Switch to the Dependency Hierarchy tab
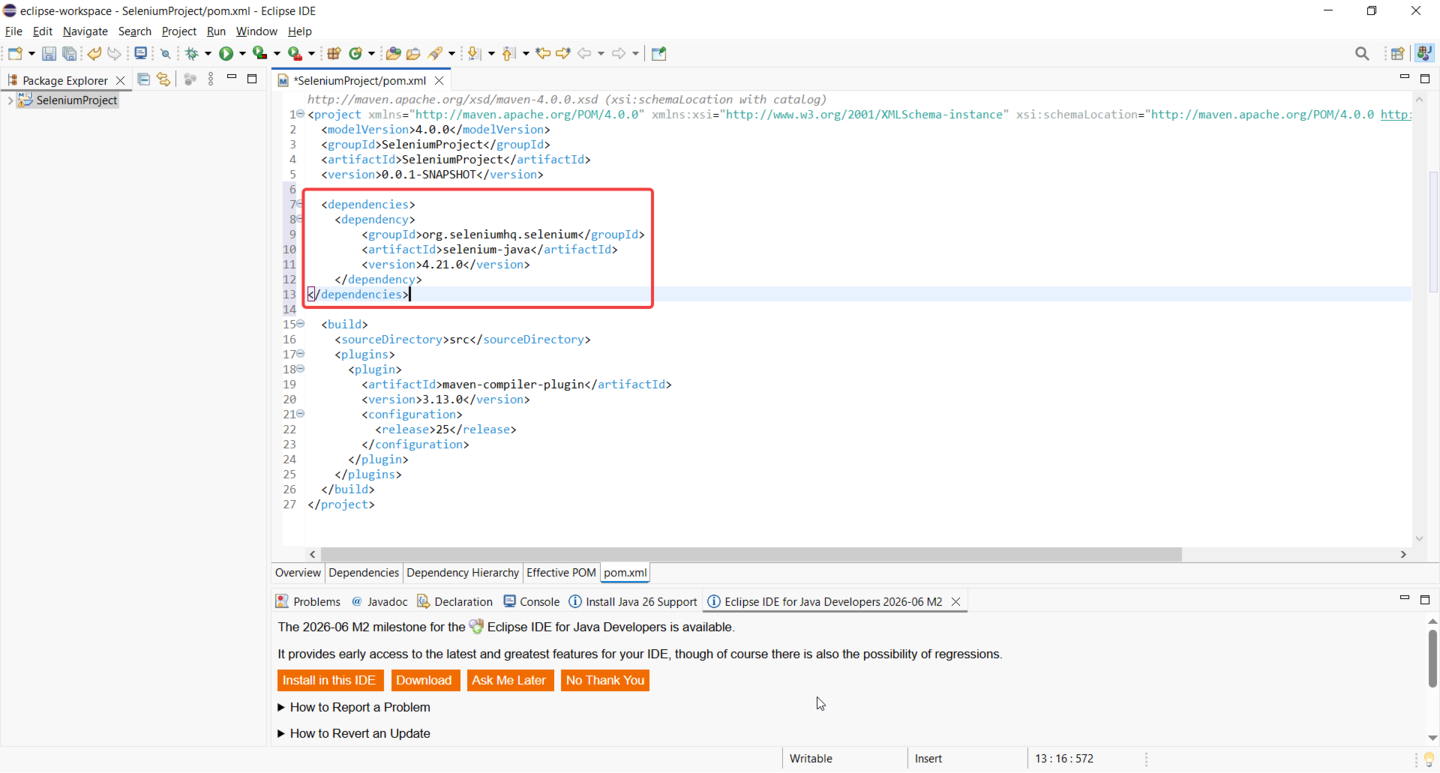The image size is (1440, 773). point(462,573)
